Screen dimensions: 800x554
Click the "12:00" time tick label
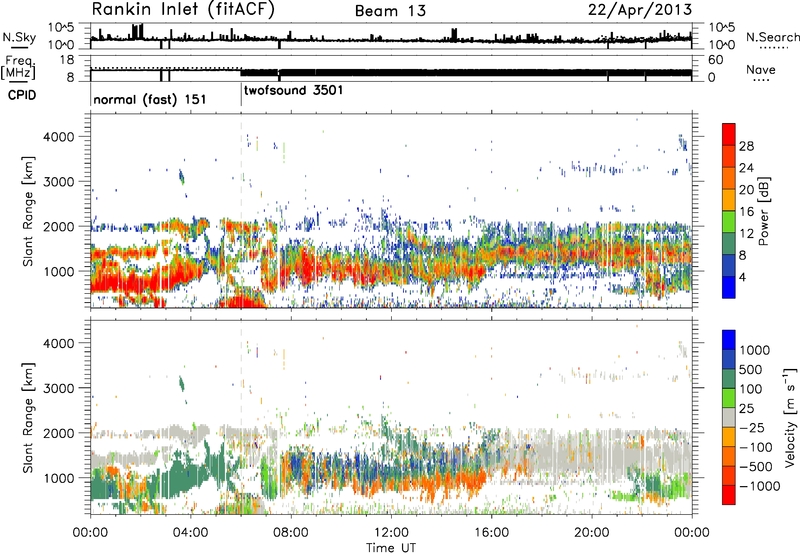391,533
